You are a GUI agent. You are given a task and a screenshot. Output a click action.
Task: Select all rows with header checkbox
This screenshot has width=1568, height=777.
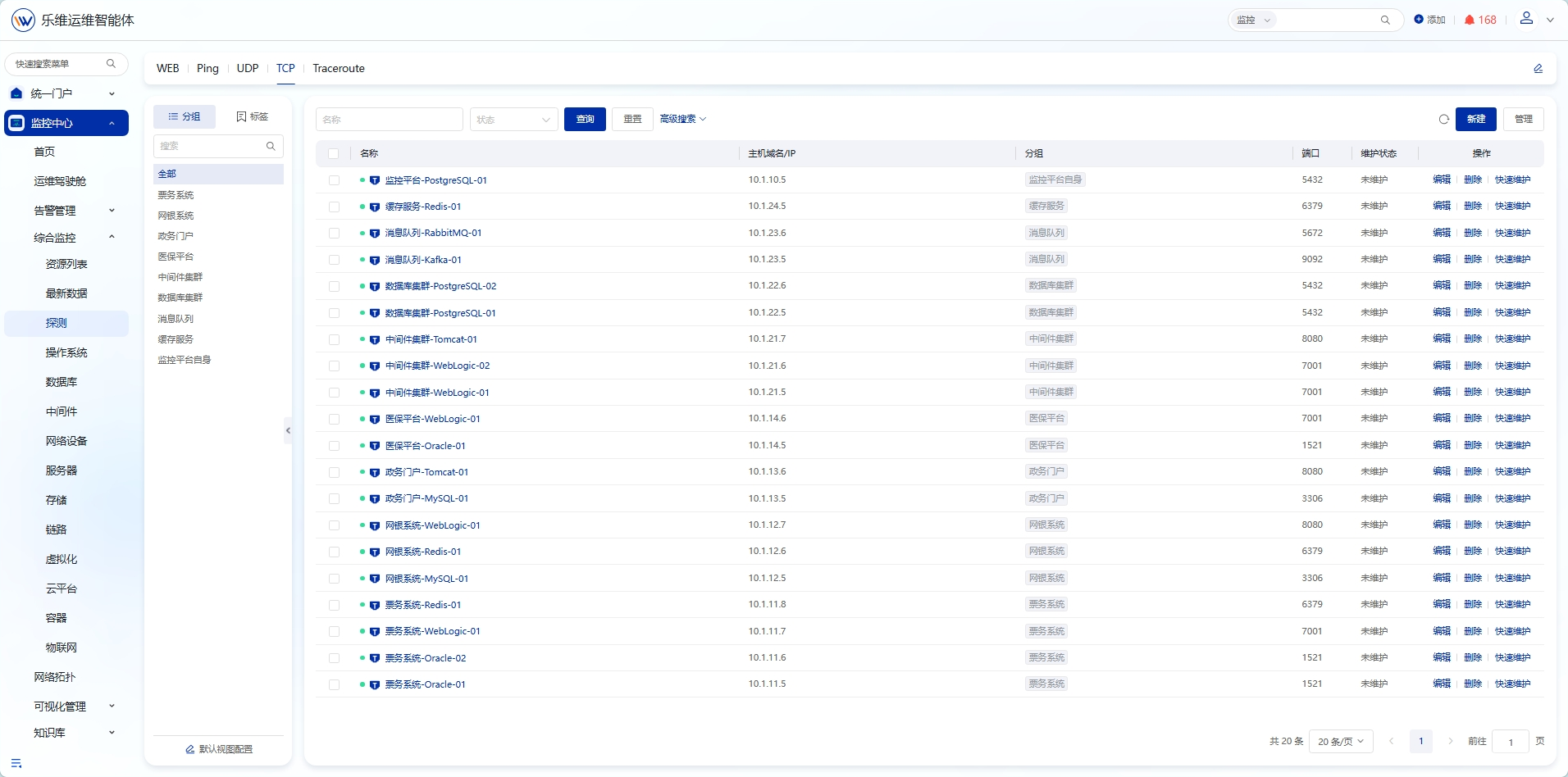pos(334,153)
